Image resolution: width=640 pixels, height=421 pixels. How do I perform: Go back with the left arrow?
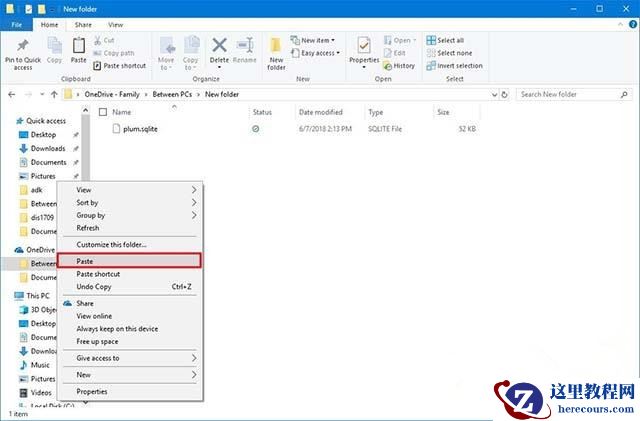coord(12,94)
